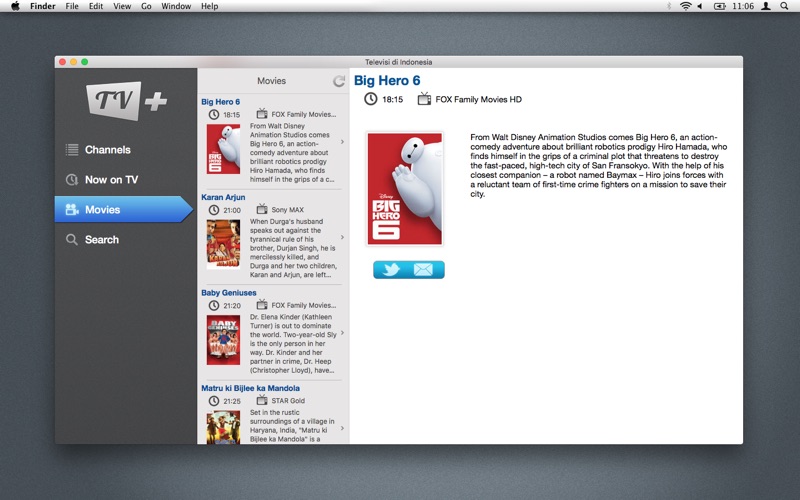Viewport: 800px width, 500px height.
Task: Open the Go menu
Action: [146, 6]
